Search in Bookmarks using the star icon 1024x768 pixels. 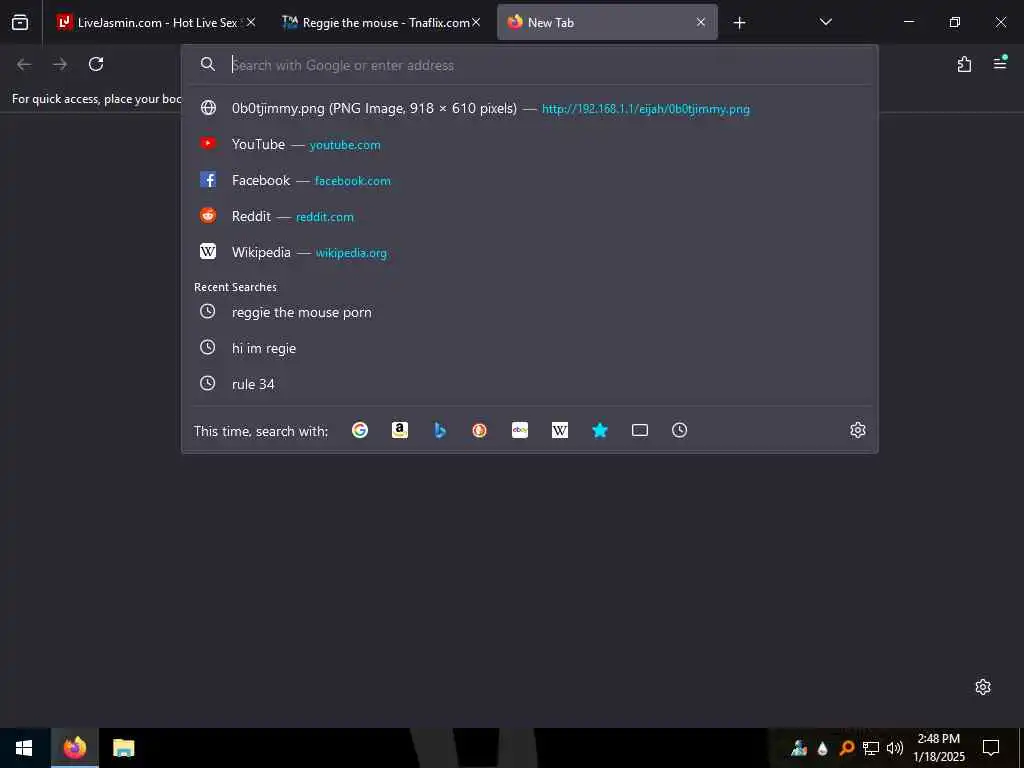click(x=600, y=430)
